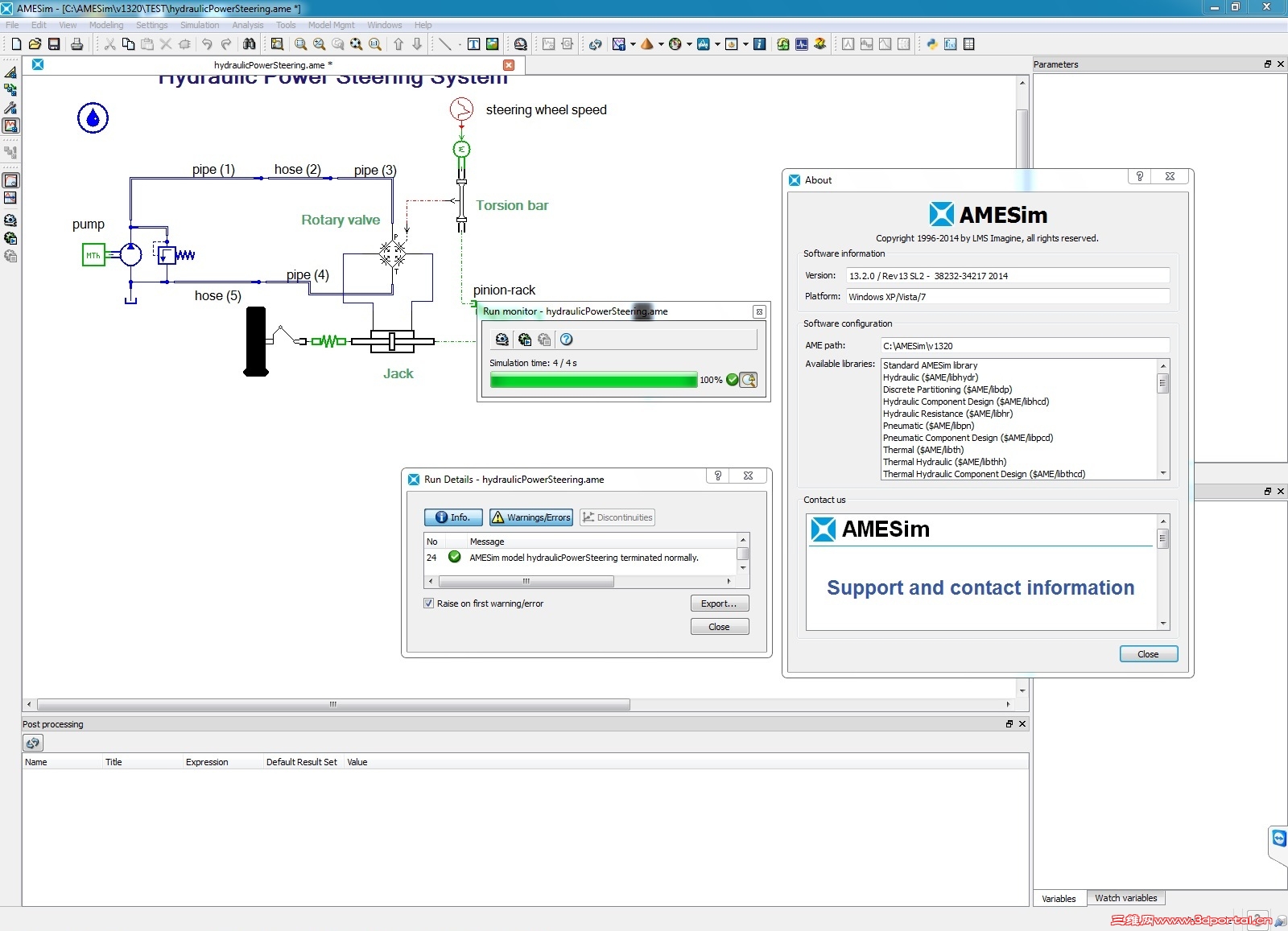Select the Rotary valve component on sketch

393,253
